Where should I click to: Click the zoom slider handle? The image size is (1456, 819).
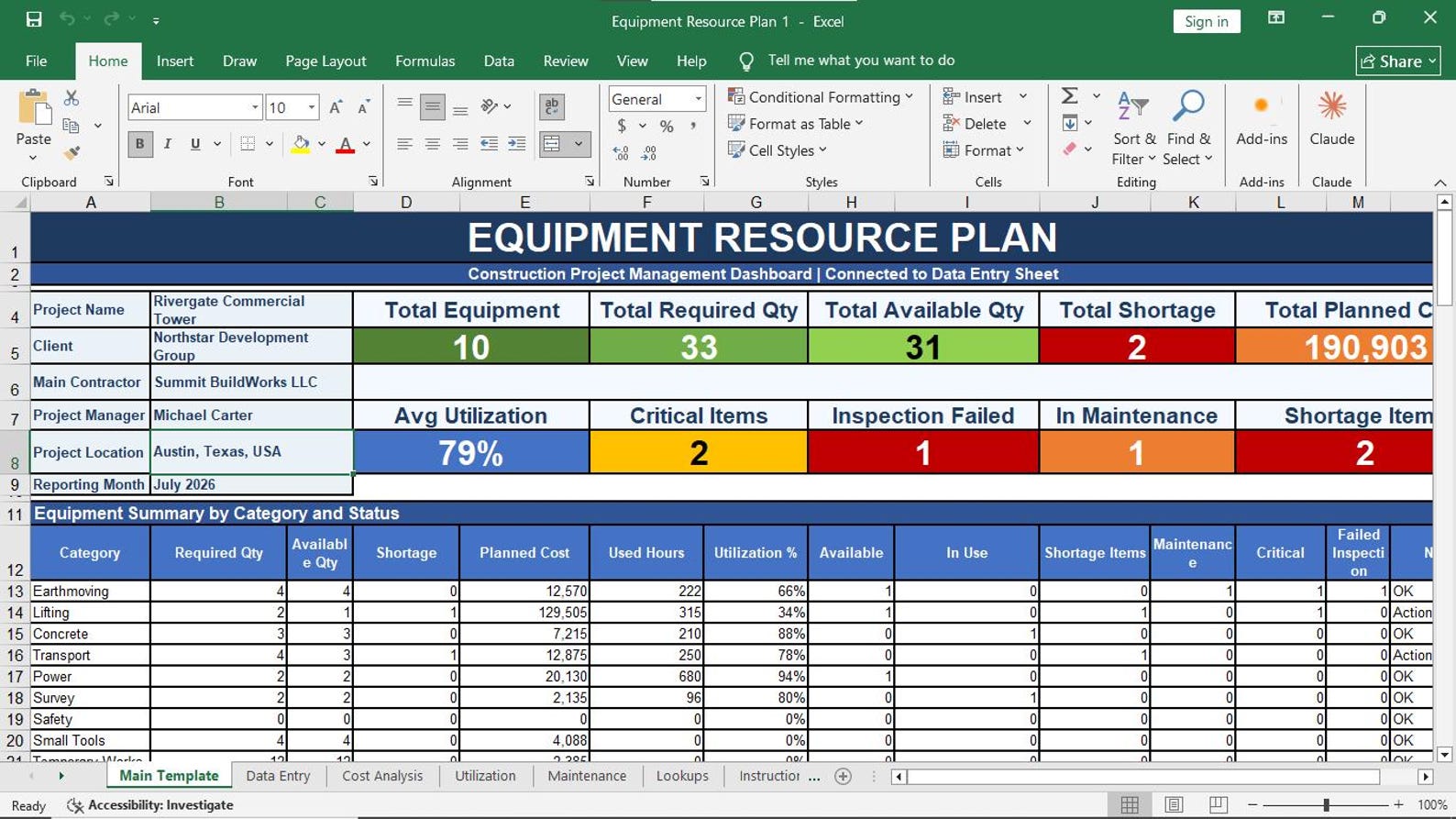[x=1326, y=805]
